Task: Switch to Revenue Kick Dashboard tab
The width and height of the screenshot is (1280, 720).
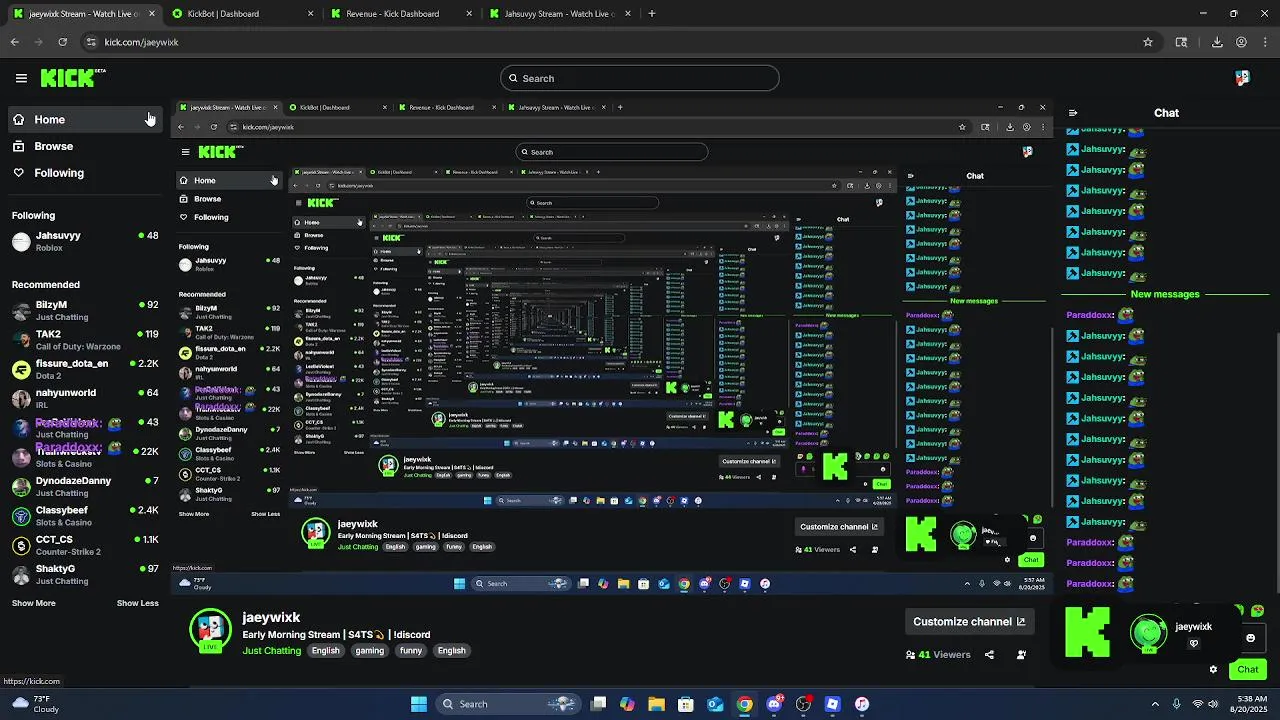Action: [x=400, y=14]
